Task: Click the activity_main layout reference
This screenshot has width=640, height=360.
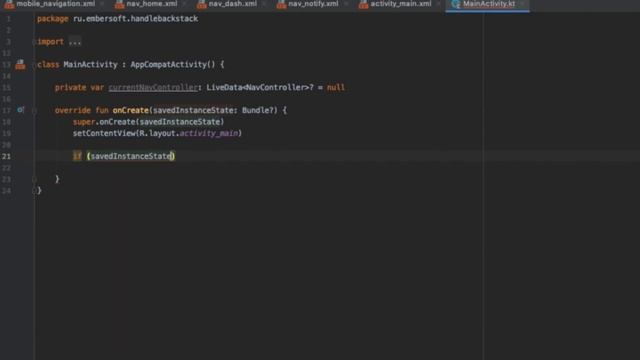Action: pyautogui.click(x=209, y=133)
